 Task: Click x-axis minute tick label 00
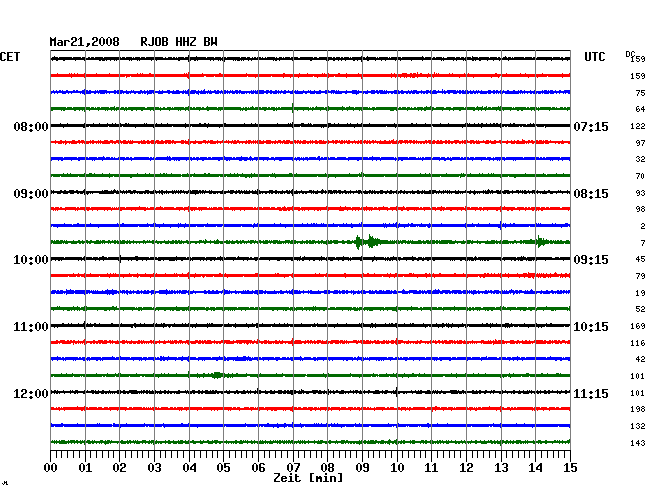click(x=51, y=468)
